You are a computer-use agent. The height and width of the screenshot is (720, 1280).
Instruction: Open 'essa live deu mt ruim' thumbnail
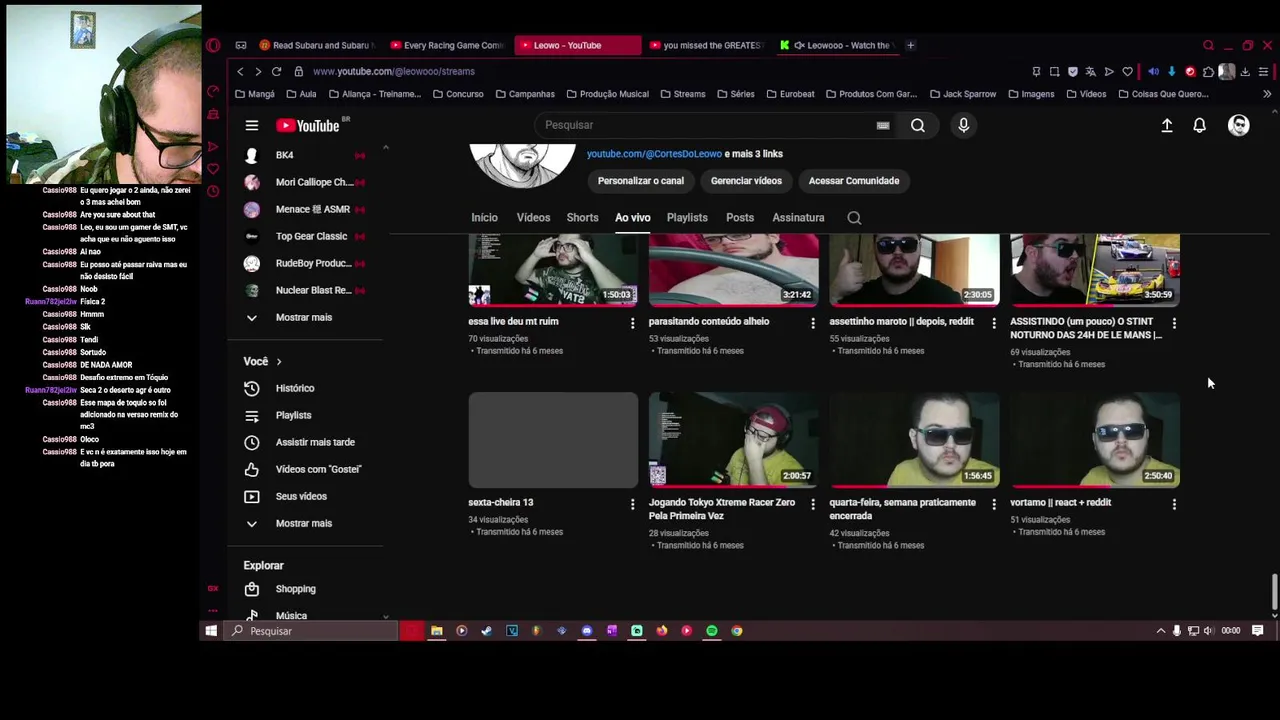click(x=553, y=270)
